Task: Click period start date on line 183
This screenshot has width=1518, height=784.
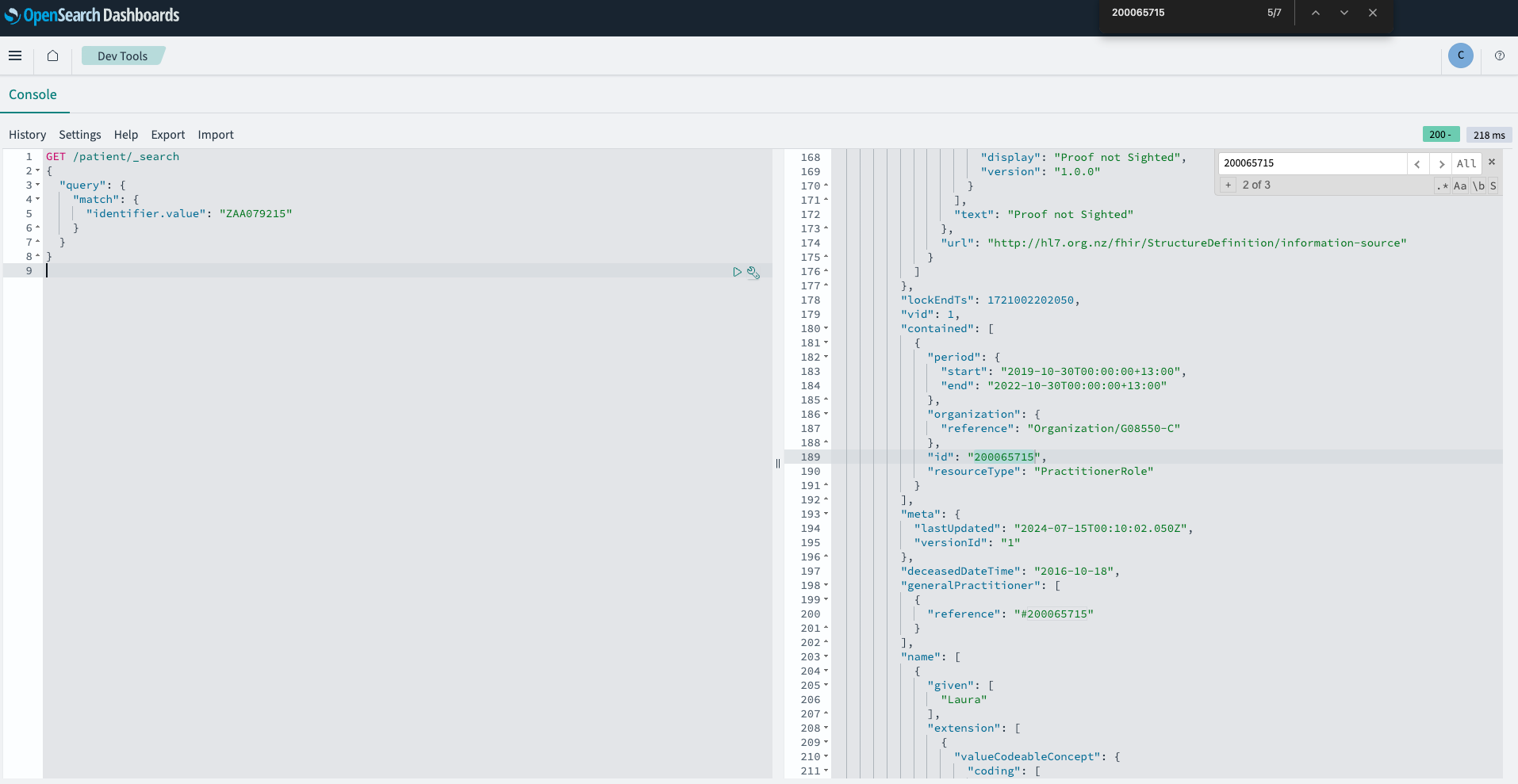Action: coord(1090,372)
